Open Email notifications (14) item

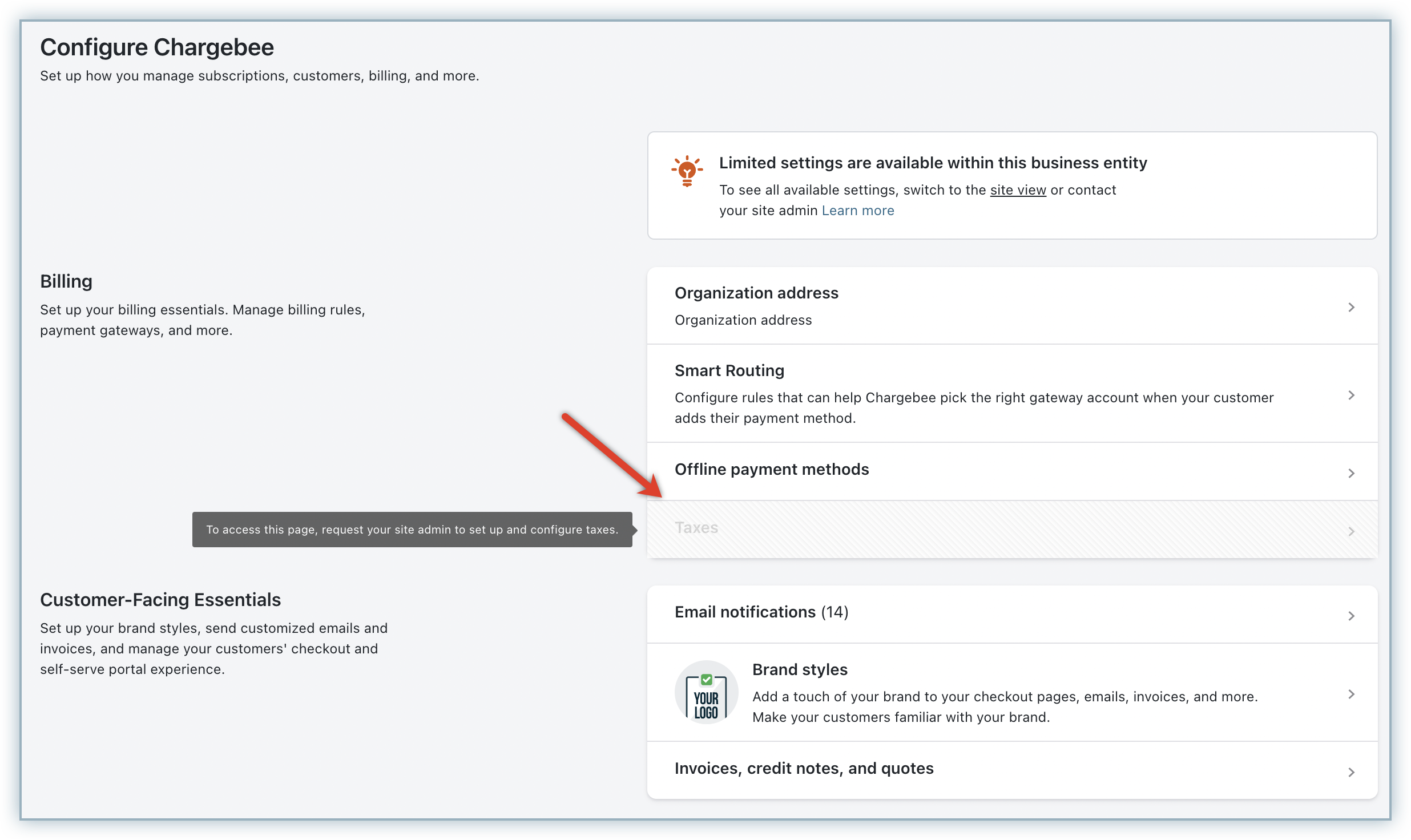pos(761,612)
